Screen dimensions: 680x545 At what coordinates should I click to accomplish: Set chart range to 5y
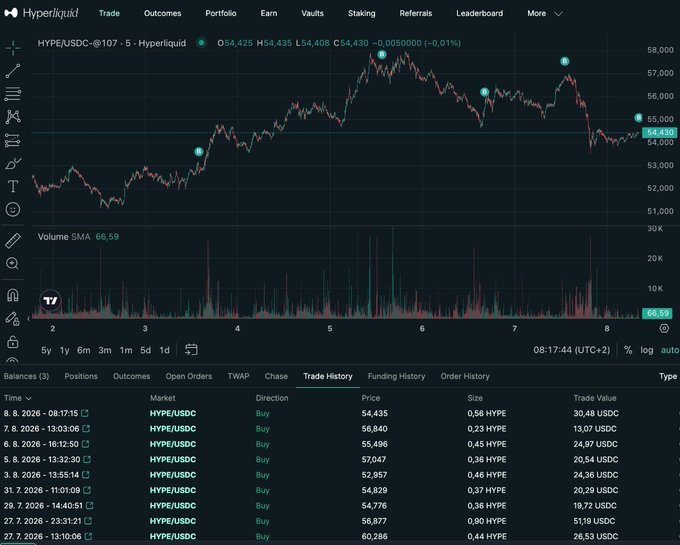(x=46, y=350)
